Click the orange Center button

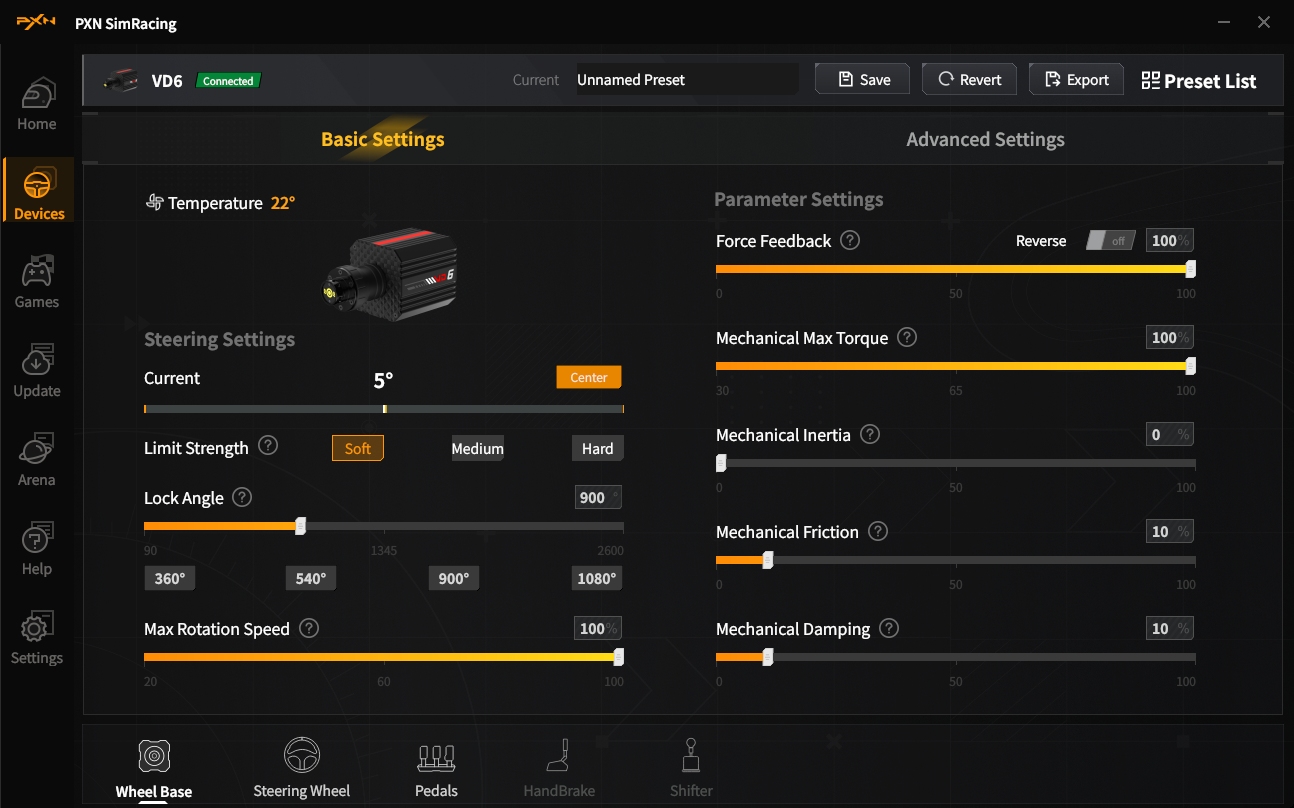(x=589, y=378)
